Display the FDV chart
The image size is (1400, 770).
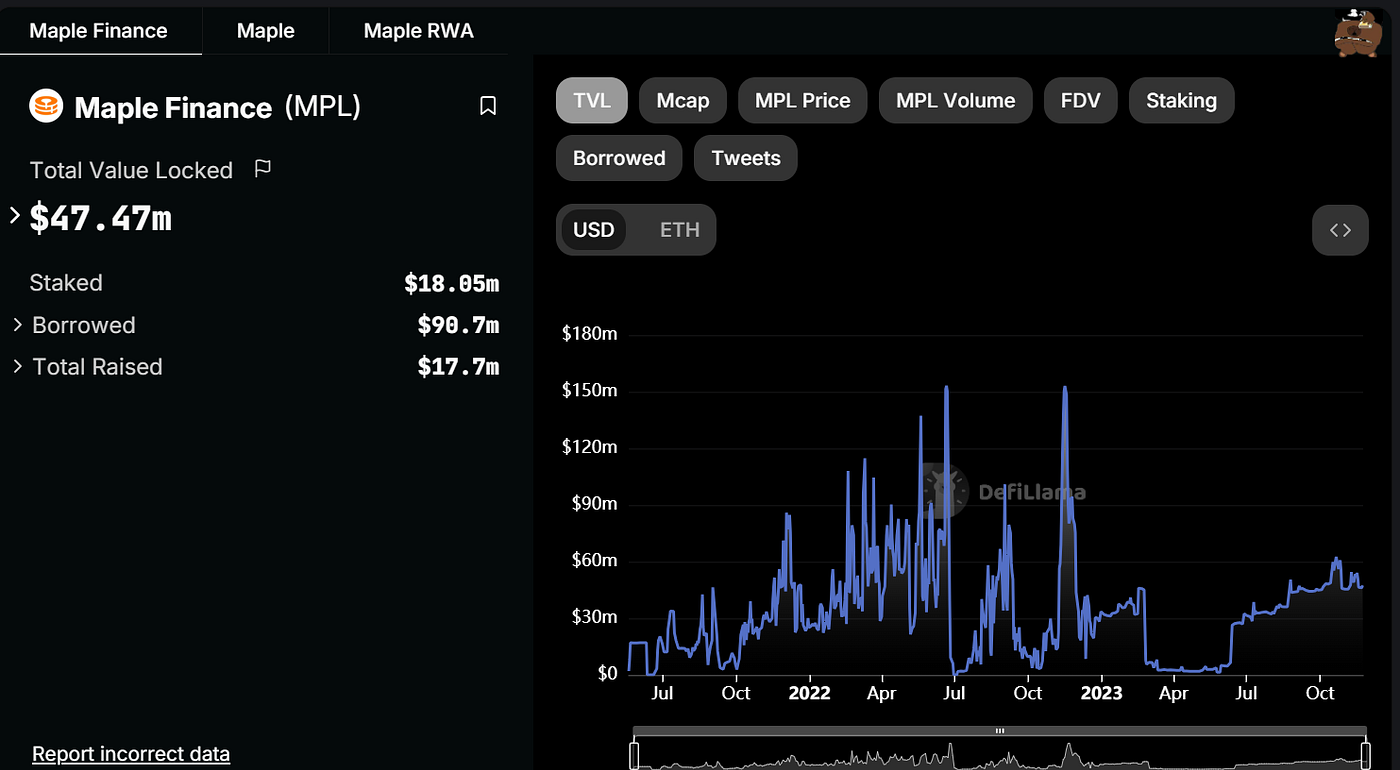tap(1080, 100)
